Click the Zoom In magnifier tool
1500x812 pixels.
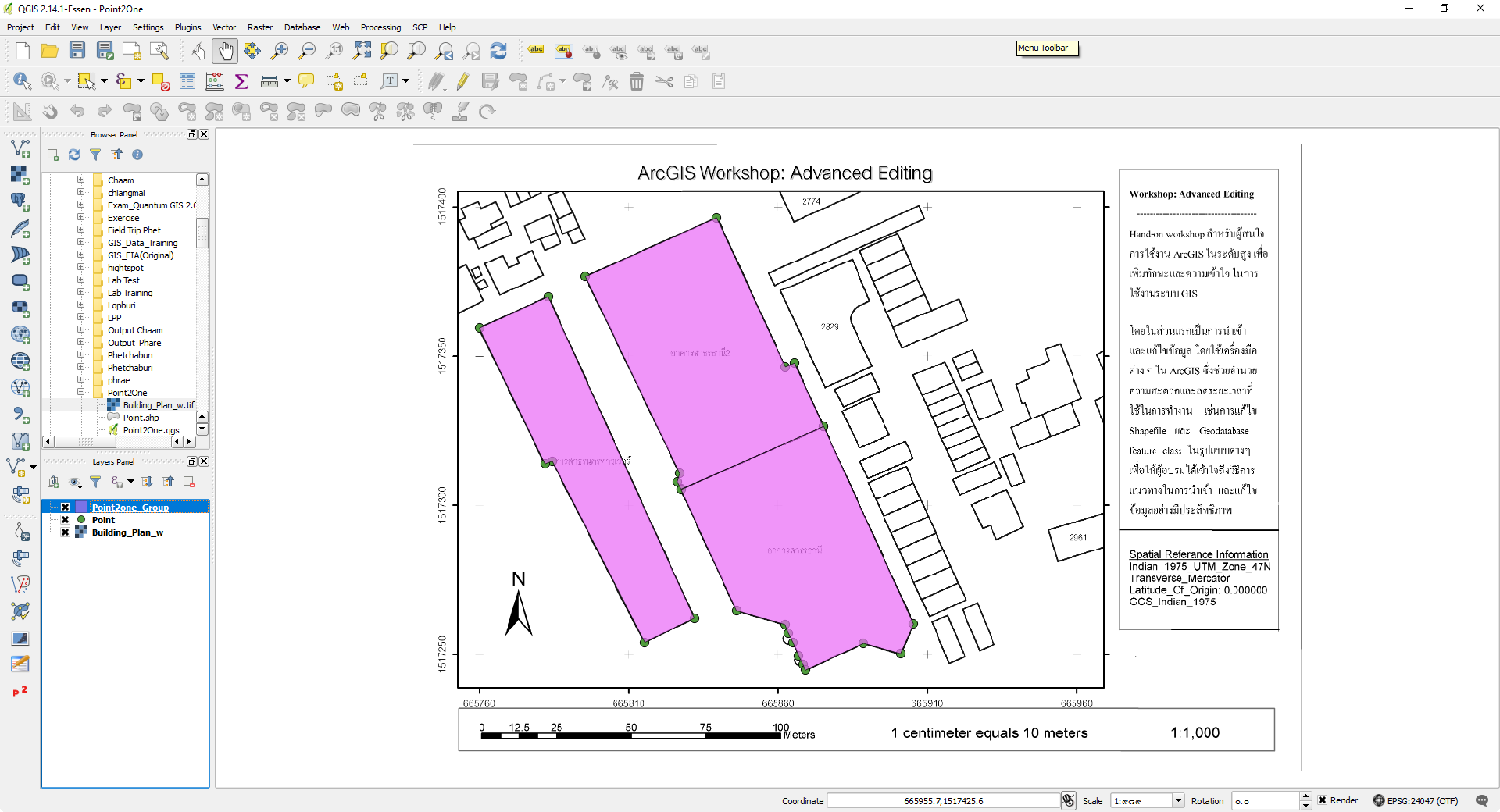(280, 52)
